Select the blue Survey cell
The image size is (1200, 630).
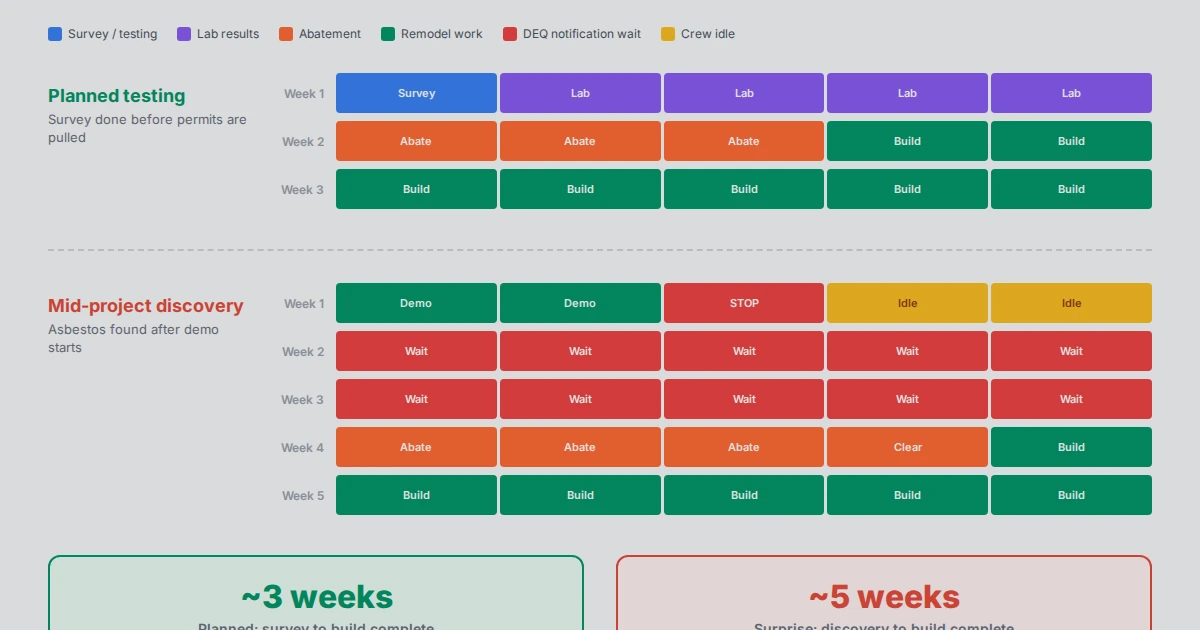pos(416,93)
